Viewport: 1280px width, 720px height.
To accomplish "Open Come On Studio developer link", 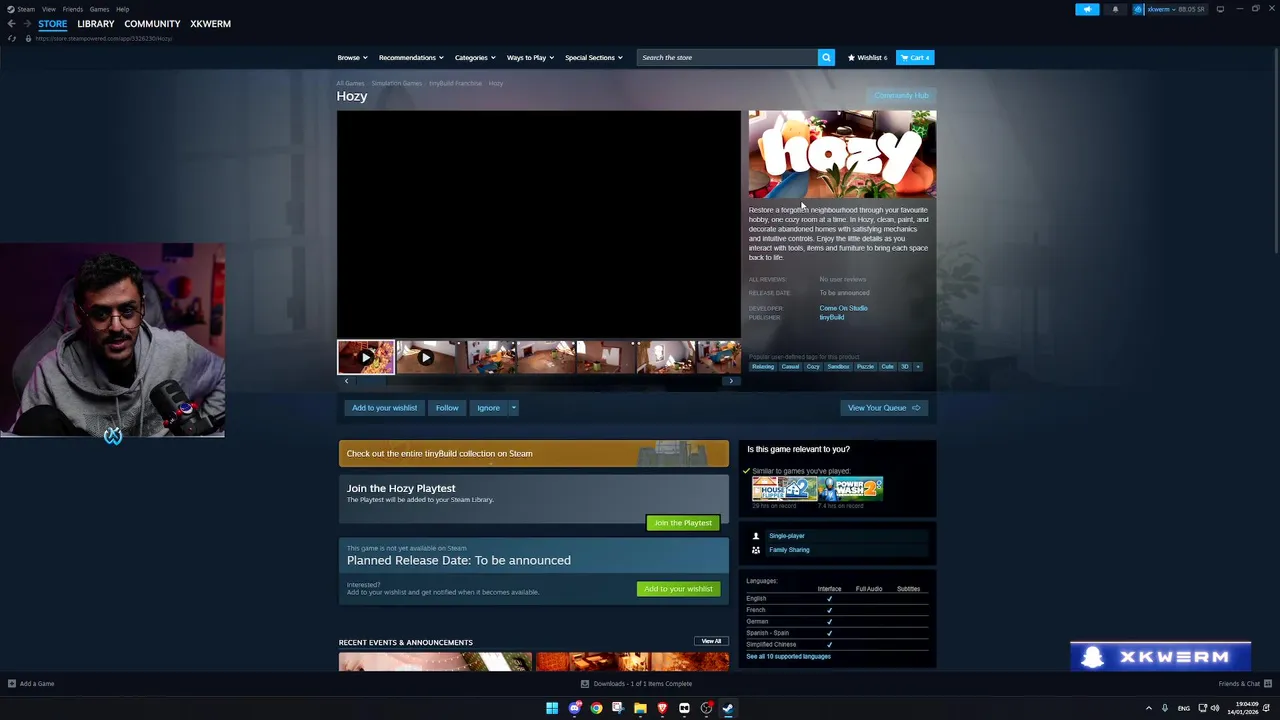I will click(843, 308).
